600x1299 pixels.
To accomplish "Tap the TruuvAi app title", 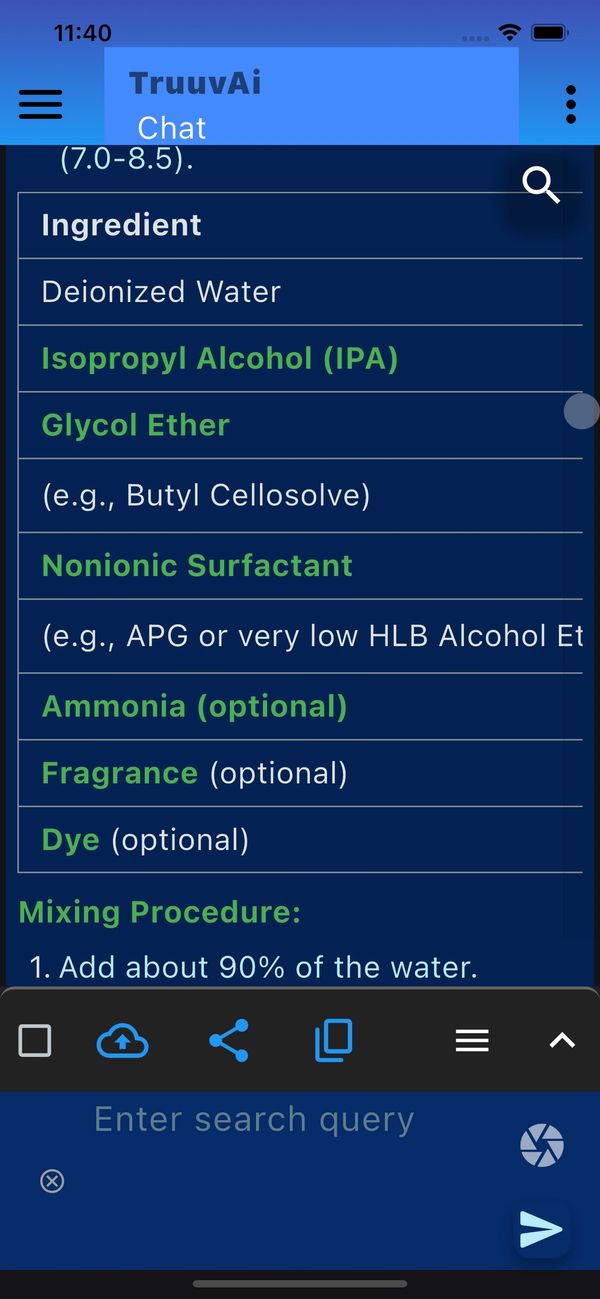I will click(x=195, y=83).
